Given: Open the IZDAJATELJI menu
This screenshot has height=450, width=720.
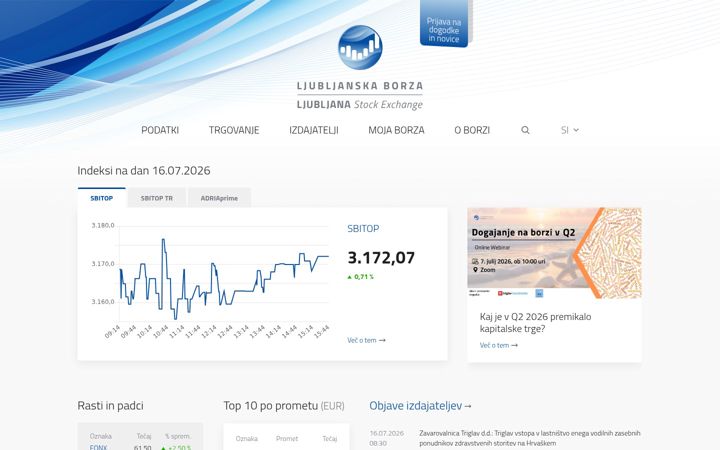Looking at the screenshot, I should pos(314,130).
